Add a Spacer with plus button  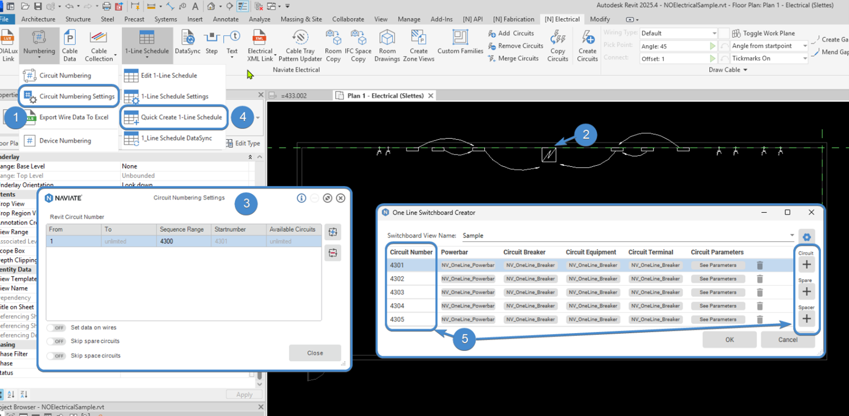pos(806,318)
